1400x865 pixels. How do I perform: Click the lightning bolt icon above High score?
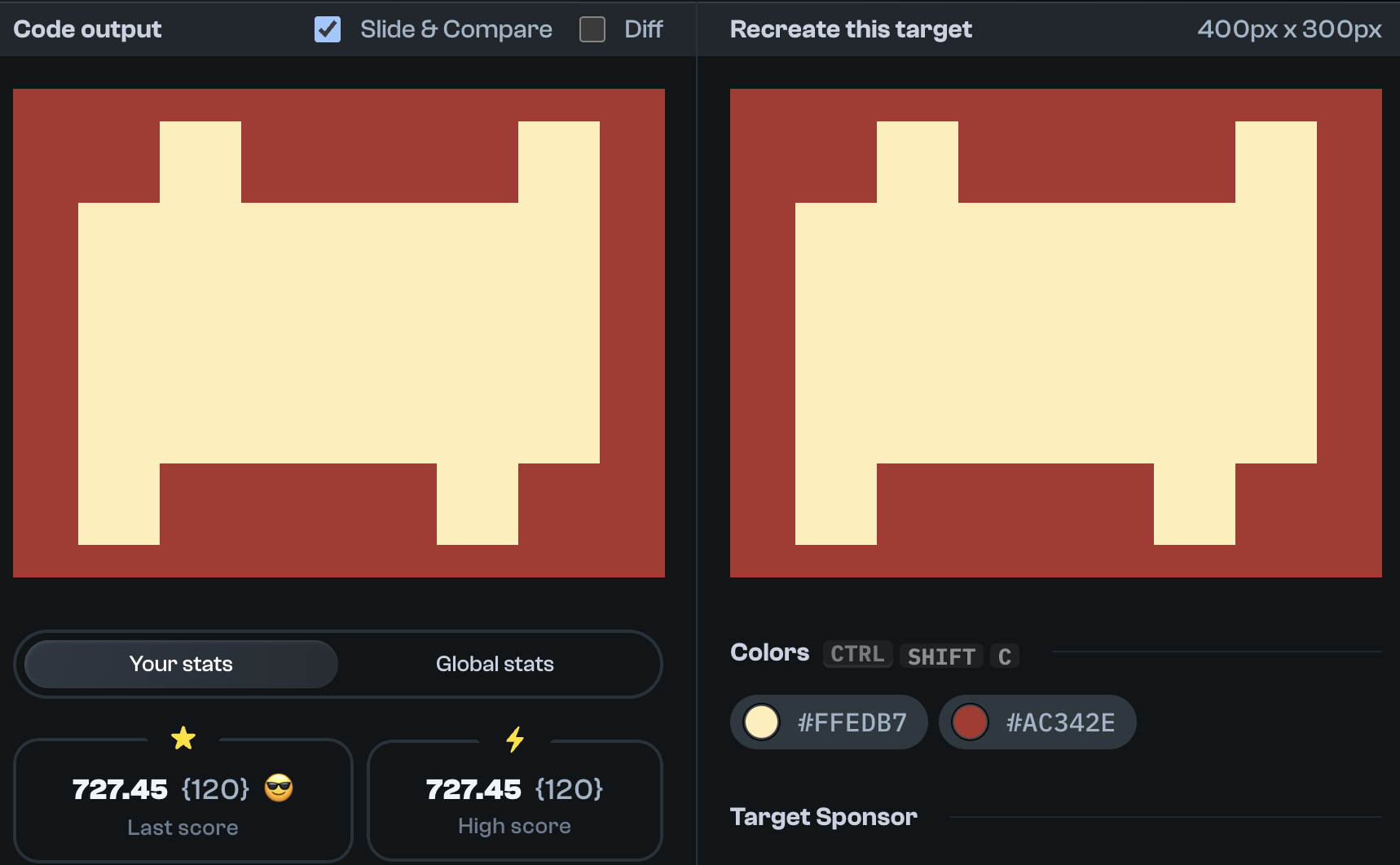[514, 740]
